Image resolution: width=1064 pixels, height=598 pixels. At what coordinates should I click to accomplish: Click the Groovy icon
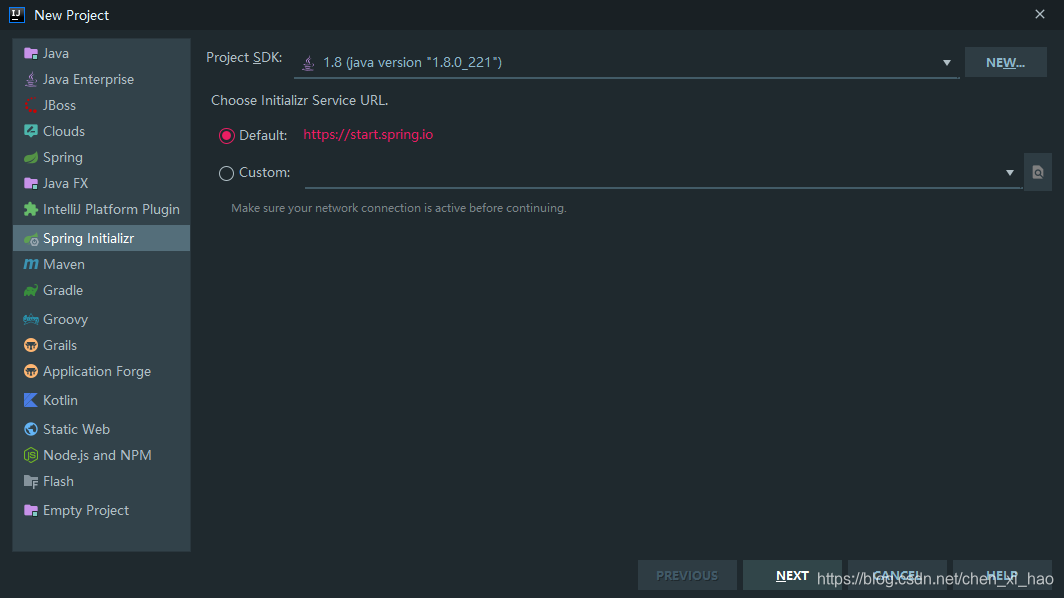coord(31,319)
